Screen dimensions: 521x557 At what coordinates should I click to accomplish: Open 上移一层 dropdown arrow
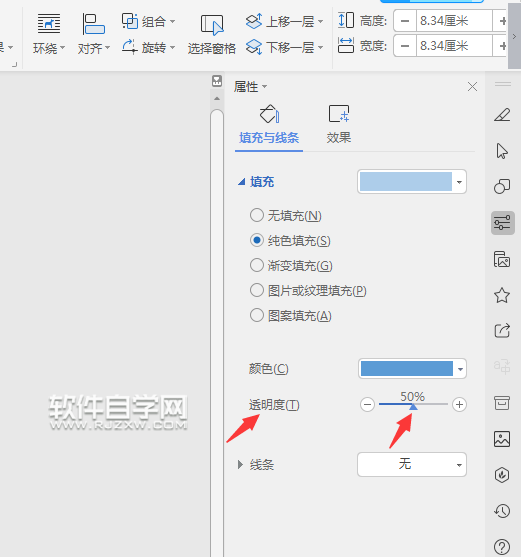point(321,22)
